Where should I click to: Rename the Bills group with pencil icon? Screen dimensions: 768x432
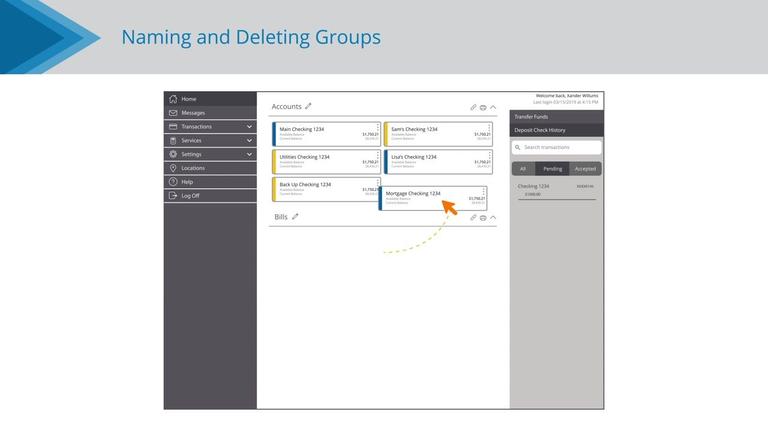pyautogui.click(x=295, y=216)
